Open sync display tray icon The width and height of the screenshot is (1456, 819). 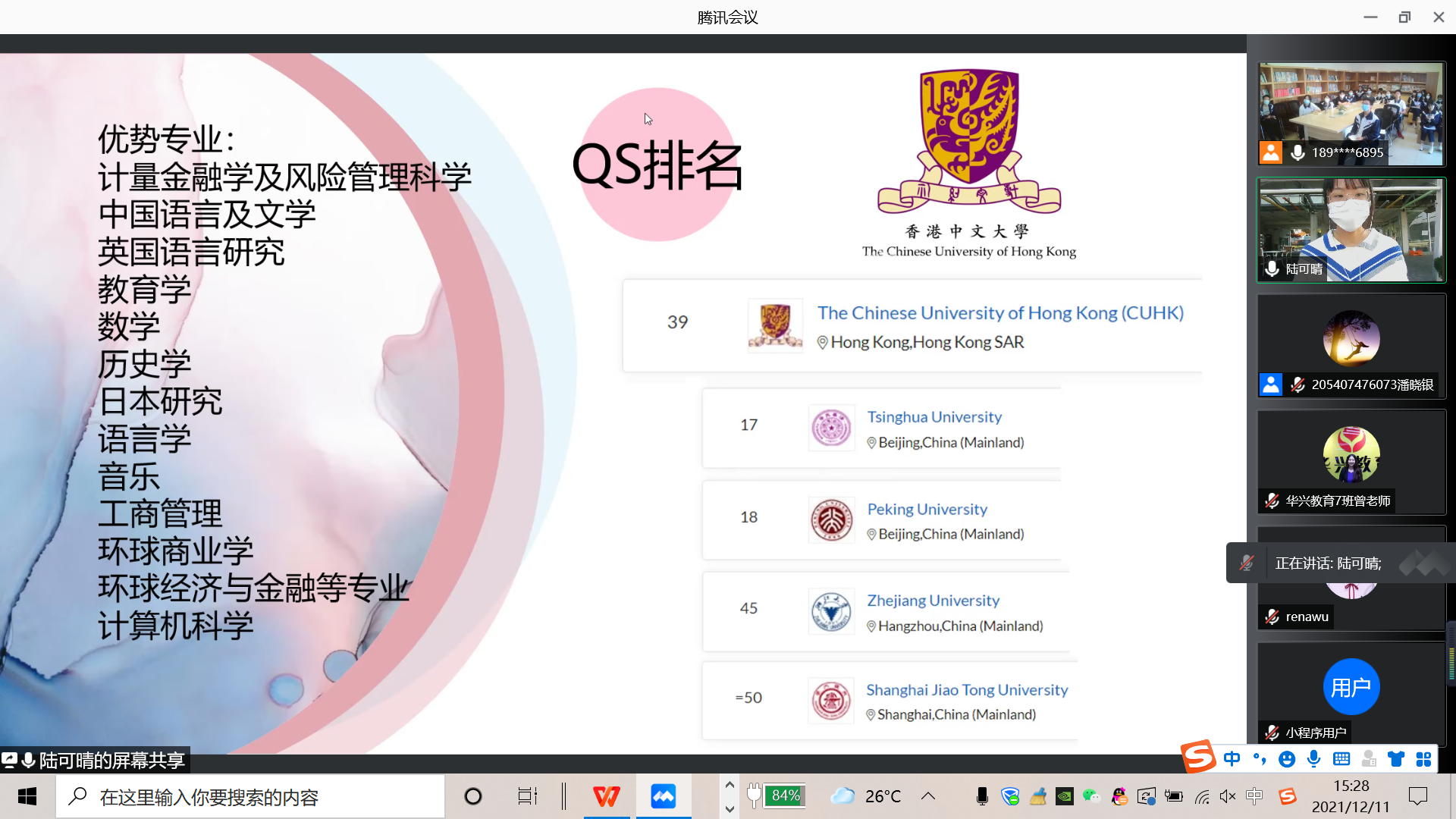pyautogui.click(x=1147, y=796)
